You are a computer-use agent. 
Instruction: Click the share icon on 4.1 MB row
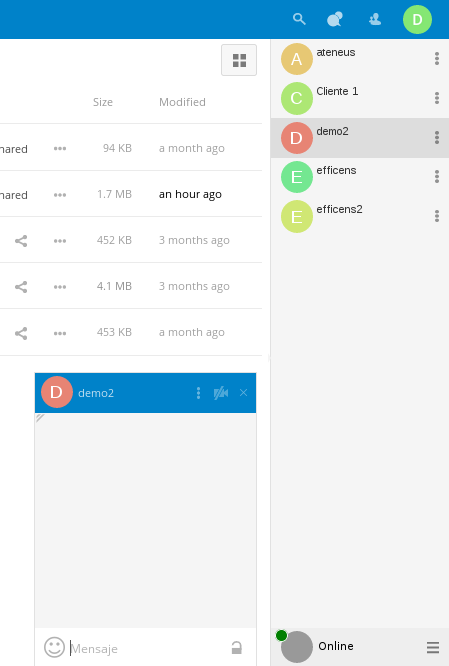click(x=21, y=287)
